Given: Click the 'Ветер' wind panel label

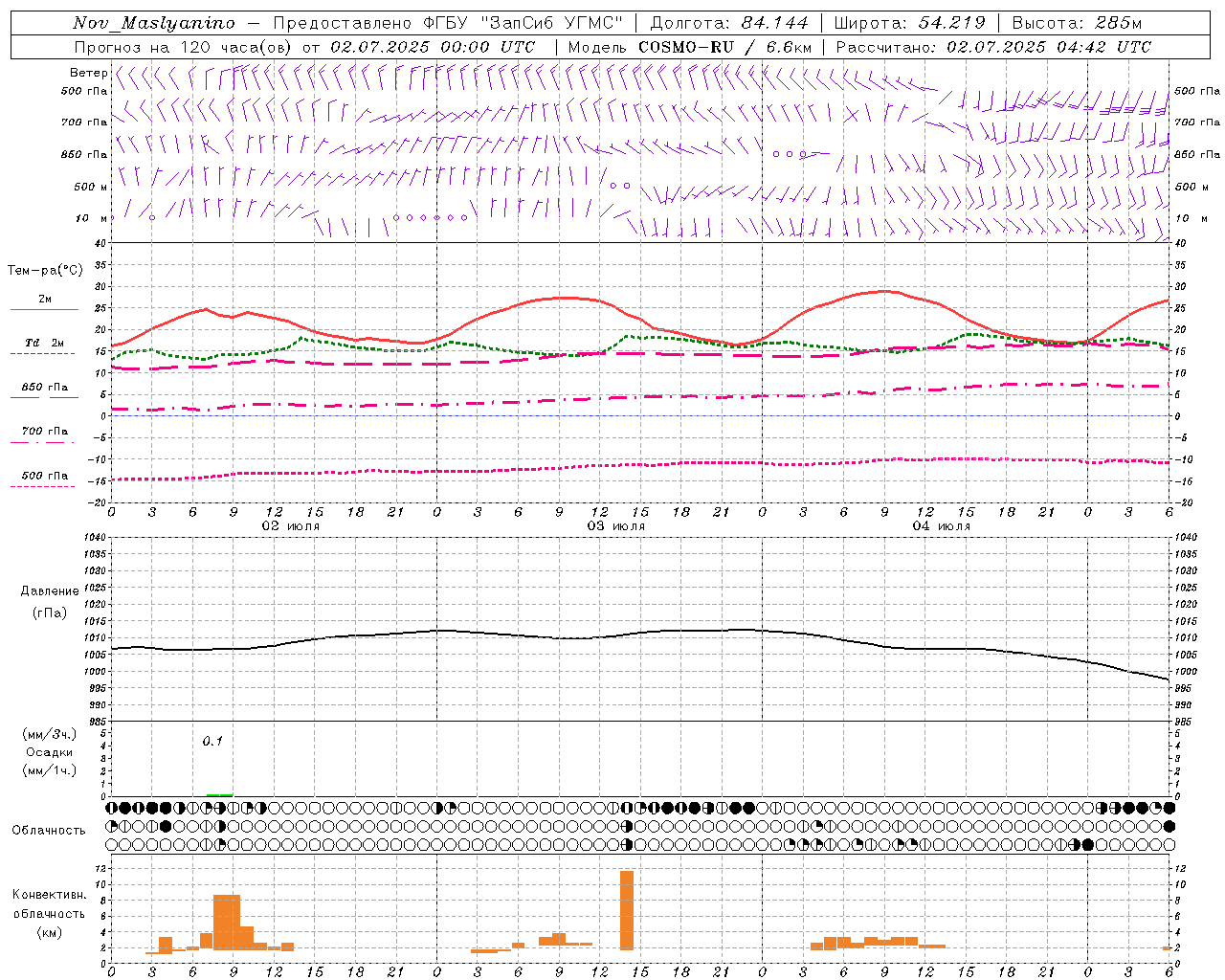Looking at the screenshot, I should 88,73.
